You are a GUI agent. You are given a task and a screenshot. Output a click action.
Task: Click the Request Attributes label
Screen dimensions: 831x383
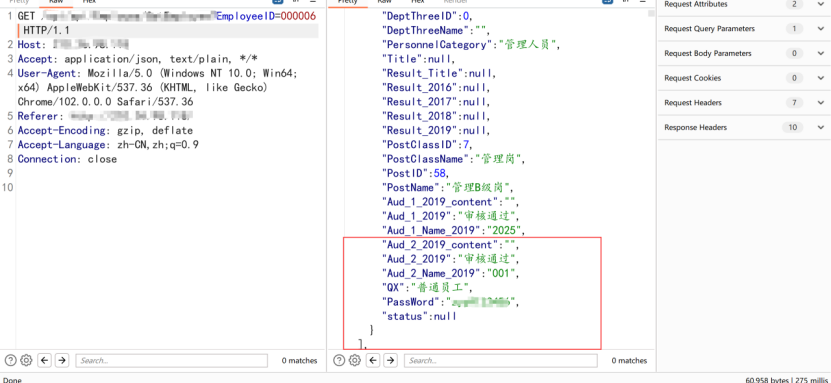(x=695, y=4)
